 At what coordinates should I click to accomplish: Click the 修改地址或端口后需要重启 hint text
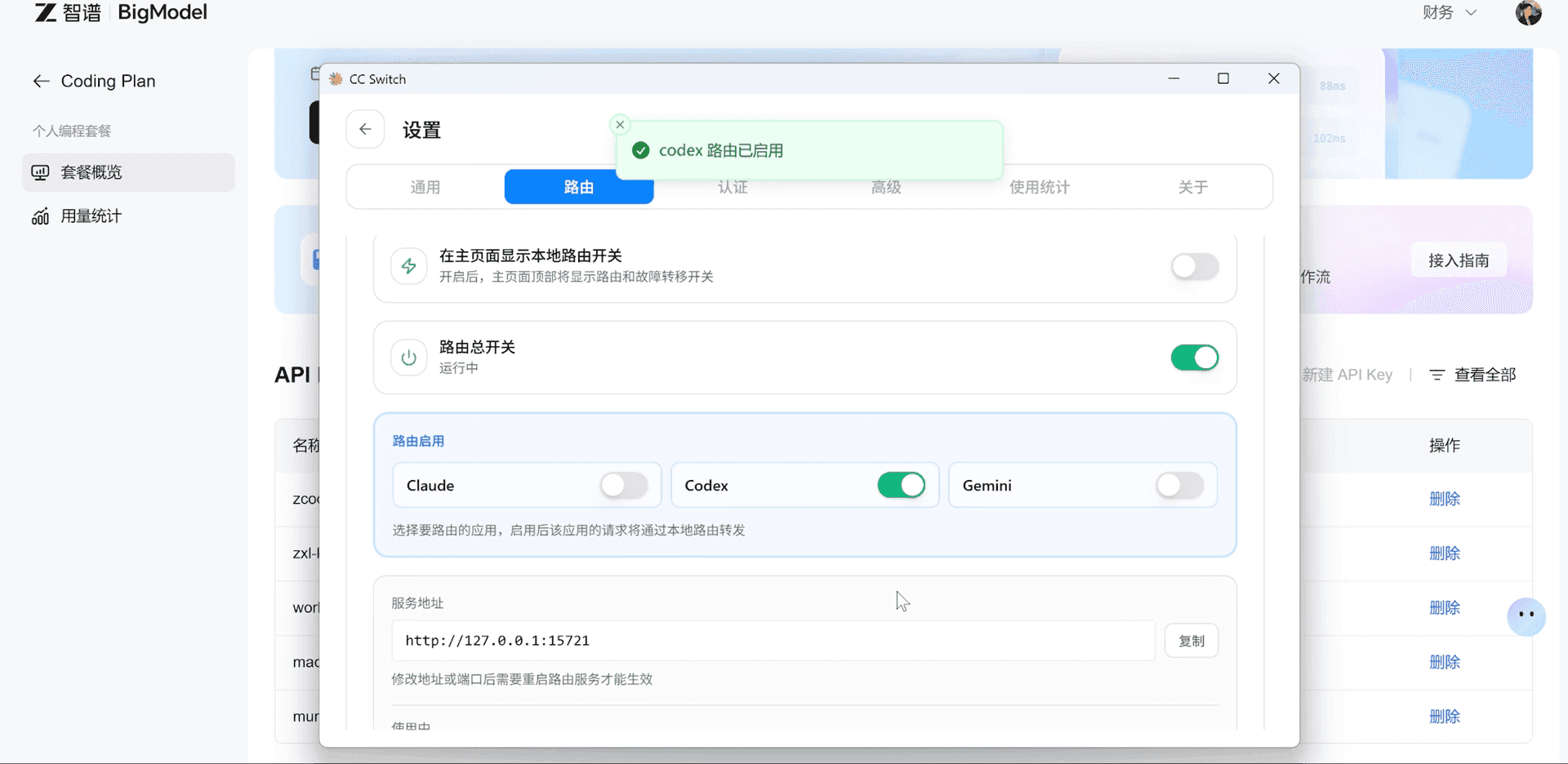(522, 679)
